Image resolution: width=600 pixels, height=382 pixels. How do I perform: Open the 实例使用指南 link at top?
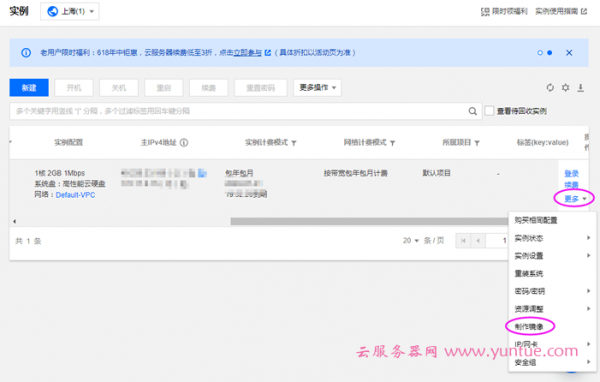pos(561,11)
